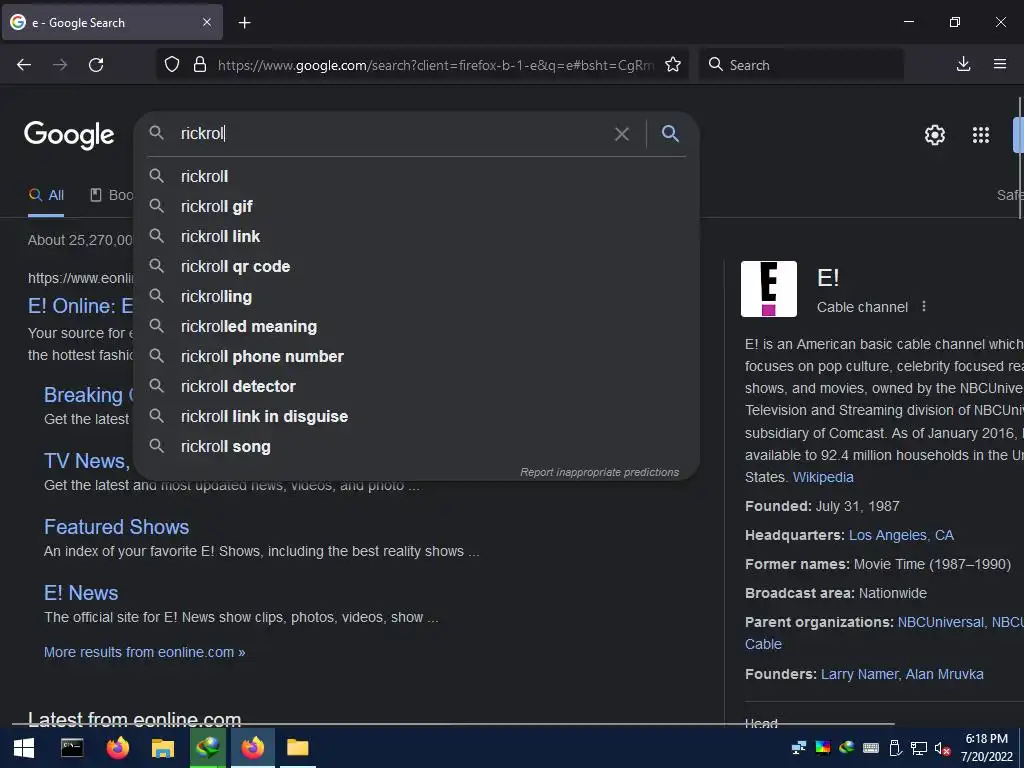The width and height of the screenshot is (1024, 768).
Task: Bookmark this page with the star icon
Action: click(673, 65)
